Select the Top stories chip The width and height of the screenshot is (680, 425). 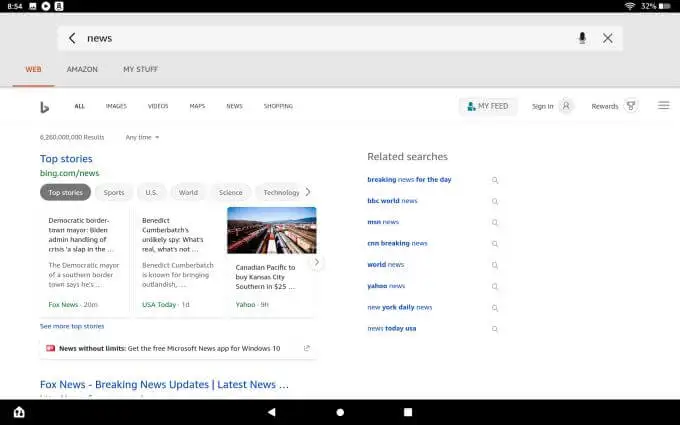(x=65, y=192)
